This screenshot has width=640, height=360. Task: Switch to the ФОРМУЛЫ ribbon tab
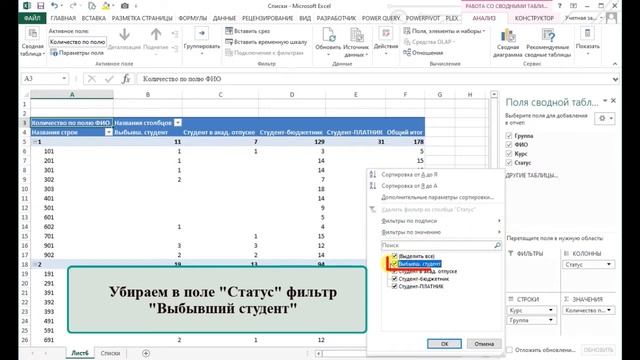[193, 18]
